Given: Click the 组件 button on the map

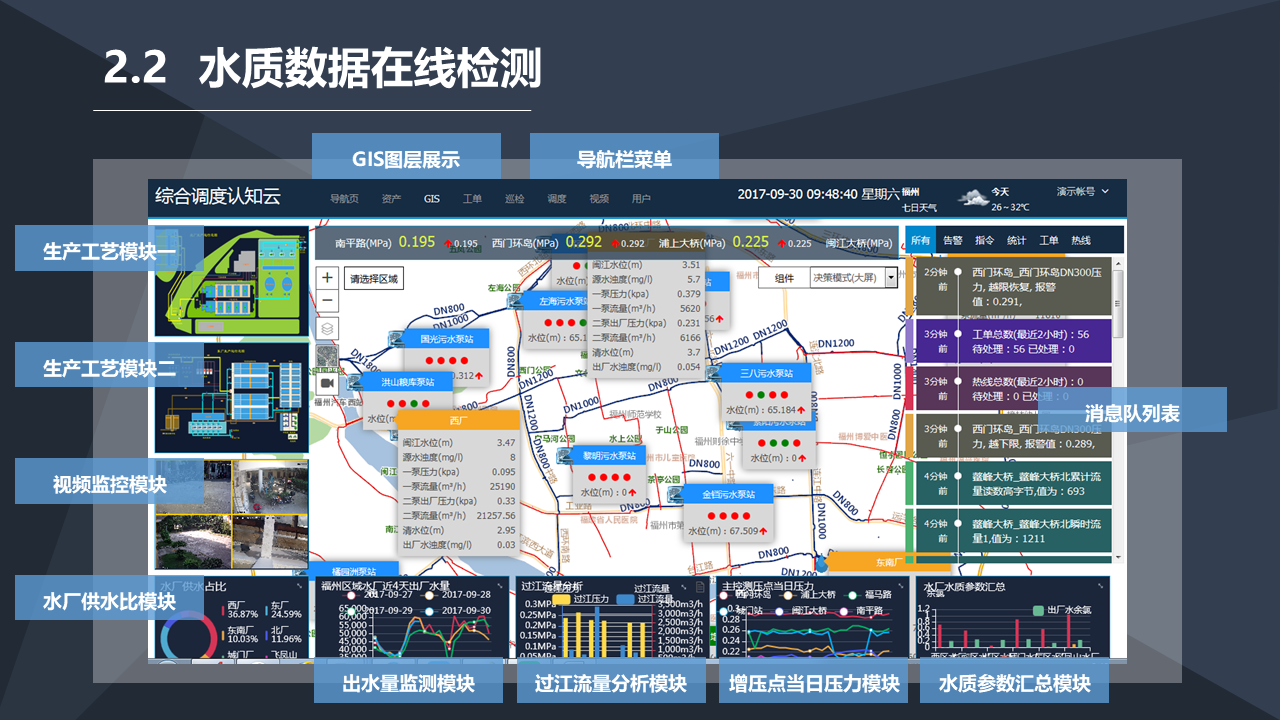Looking at the screenshot, I should (785, 278).
